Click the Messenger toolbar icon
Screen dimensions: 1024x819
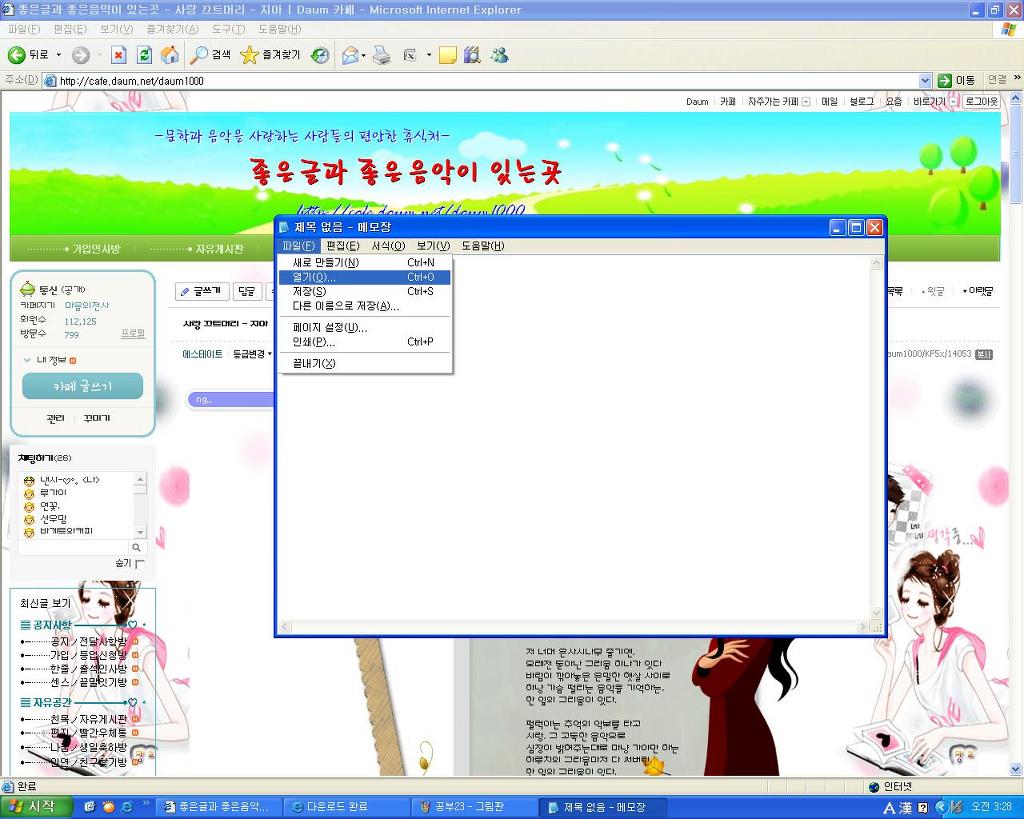point(499,55)
